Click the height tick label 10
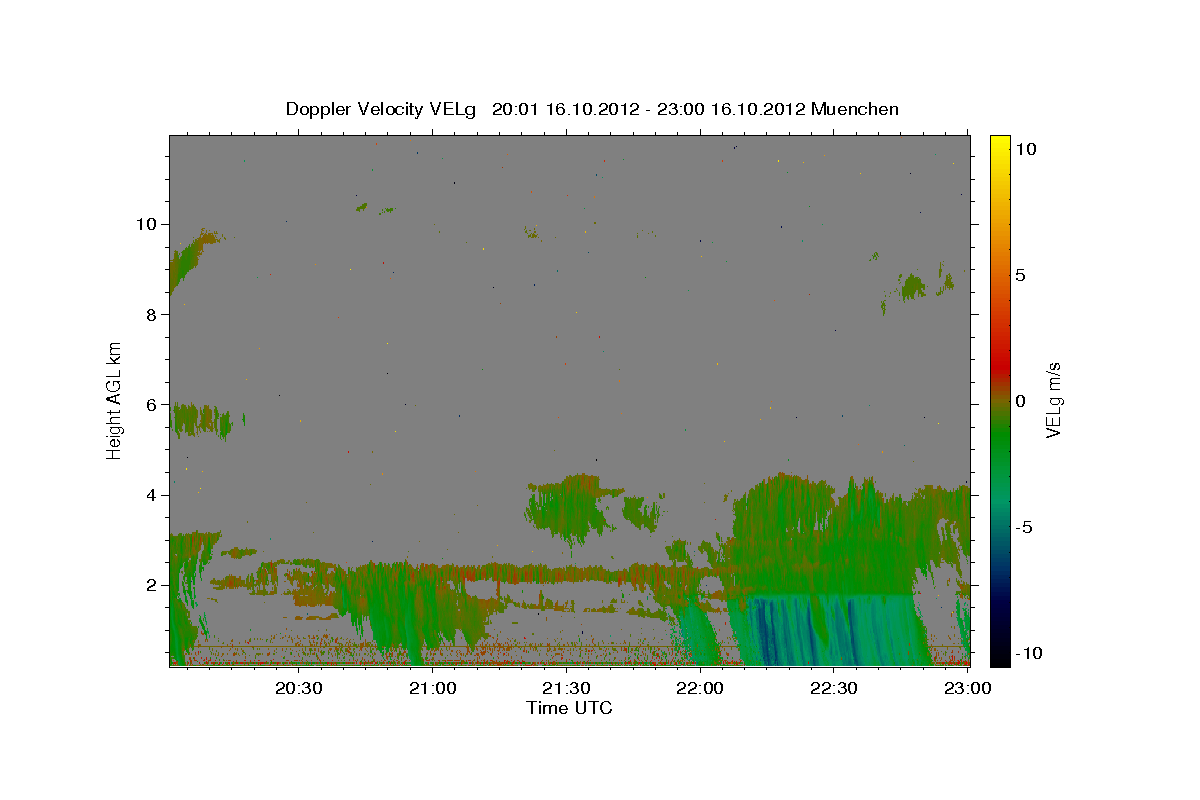 click(148, 224)
